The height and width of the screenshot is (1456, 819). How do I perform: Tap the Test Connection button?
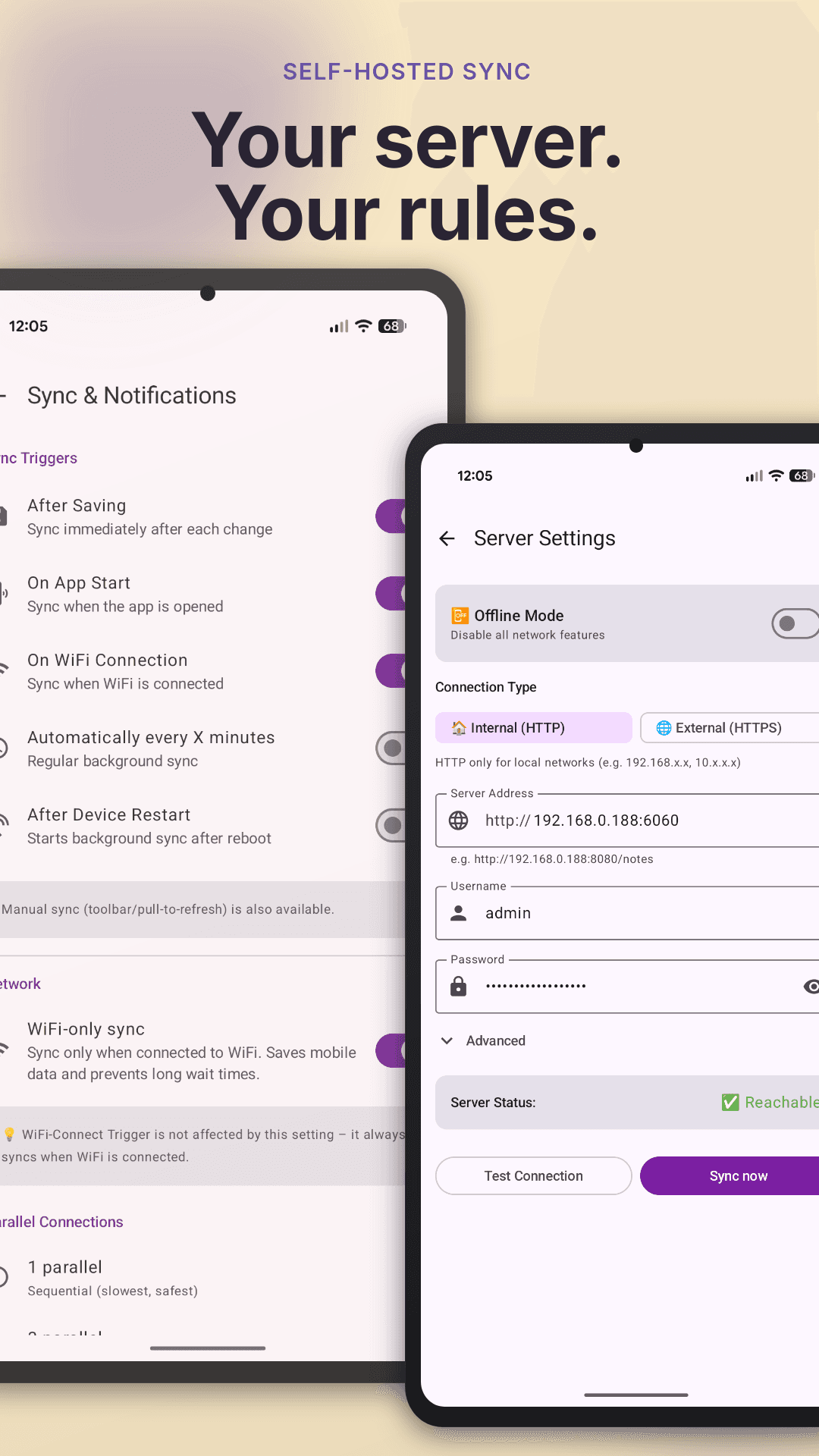tap(534, 1175)
